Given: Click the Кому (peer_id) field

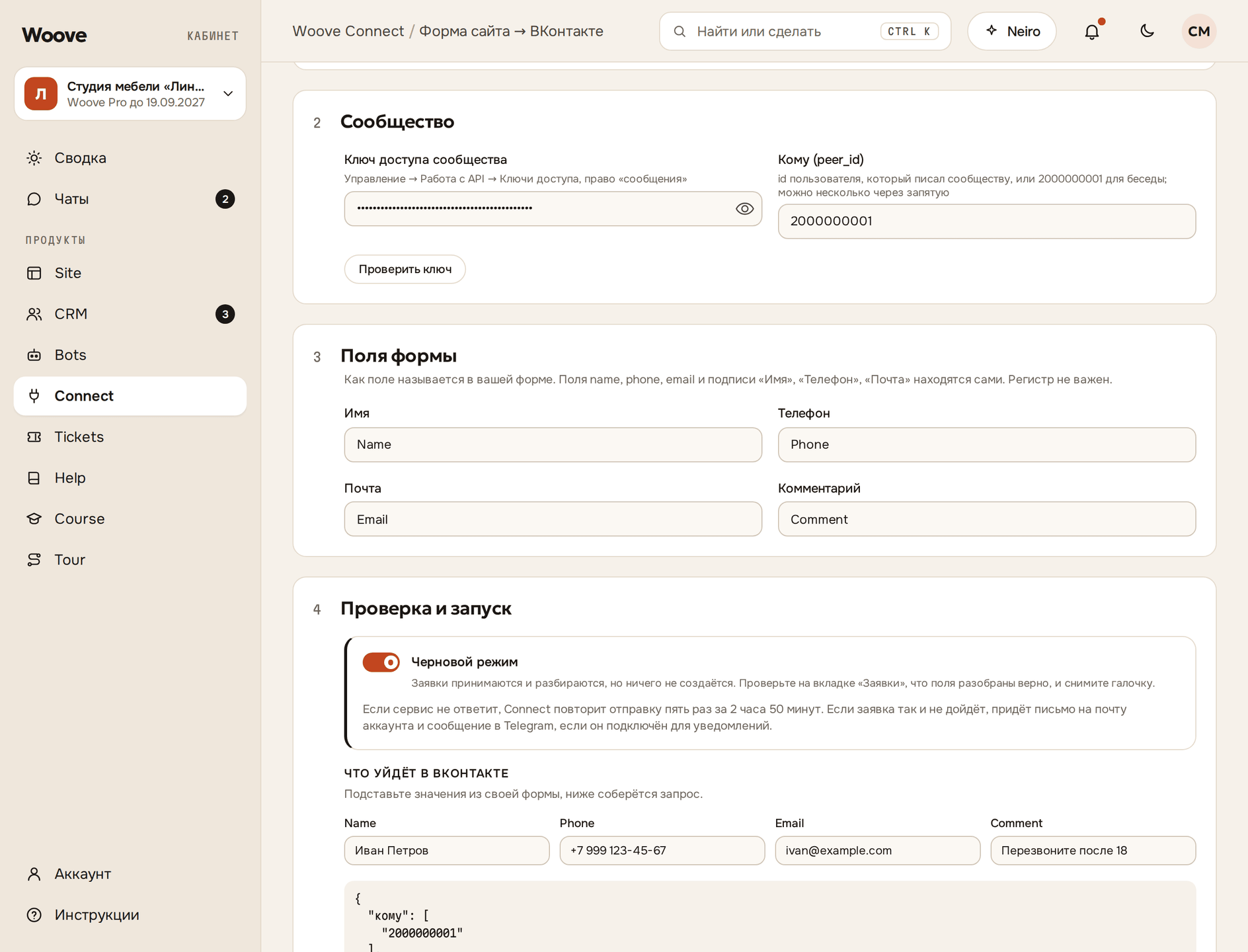Looking at the screenshot, I should point(987,221).
